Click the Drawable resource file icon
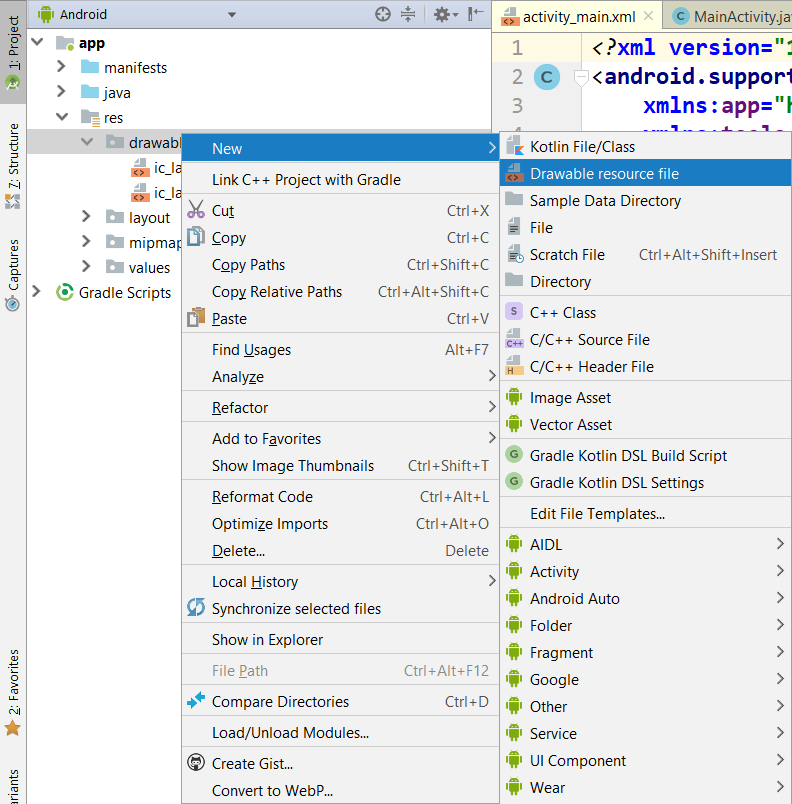The height and width of the screenshot is (804, 792). [514, 173]
